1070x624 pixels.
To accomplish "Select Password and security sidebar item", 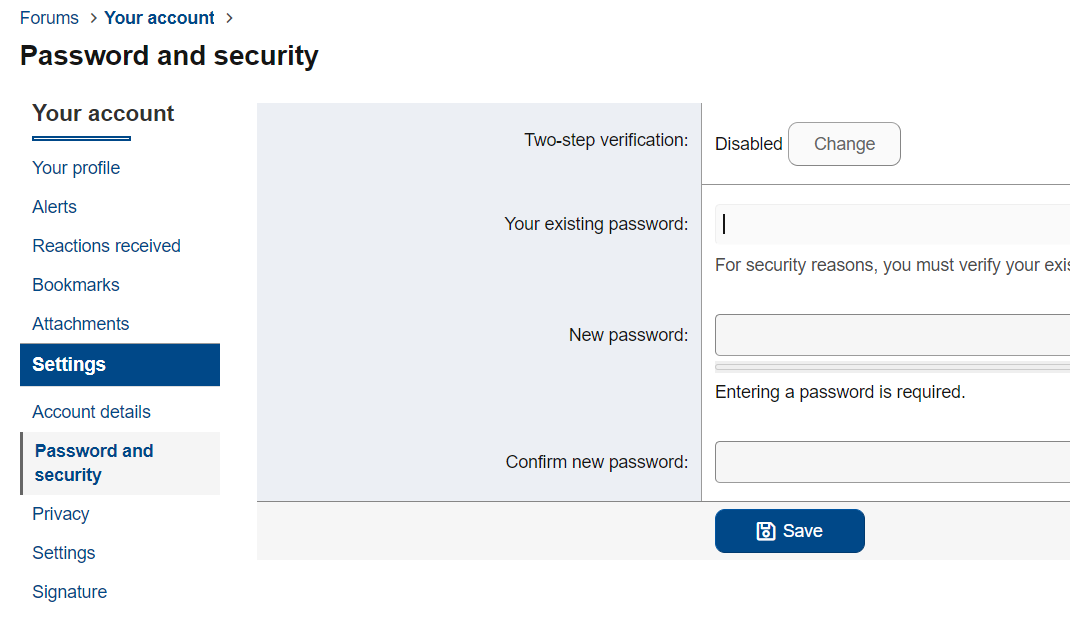I will [x=94, y=463].
